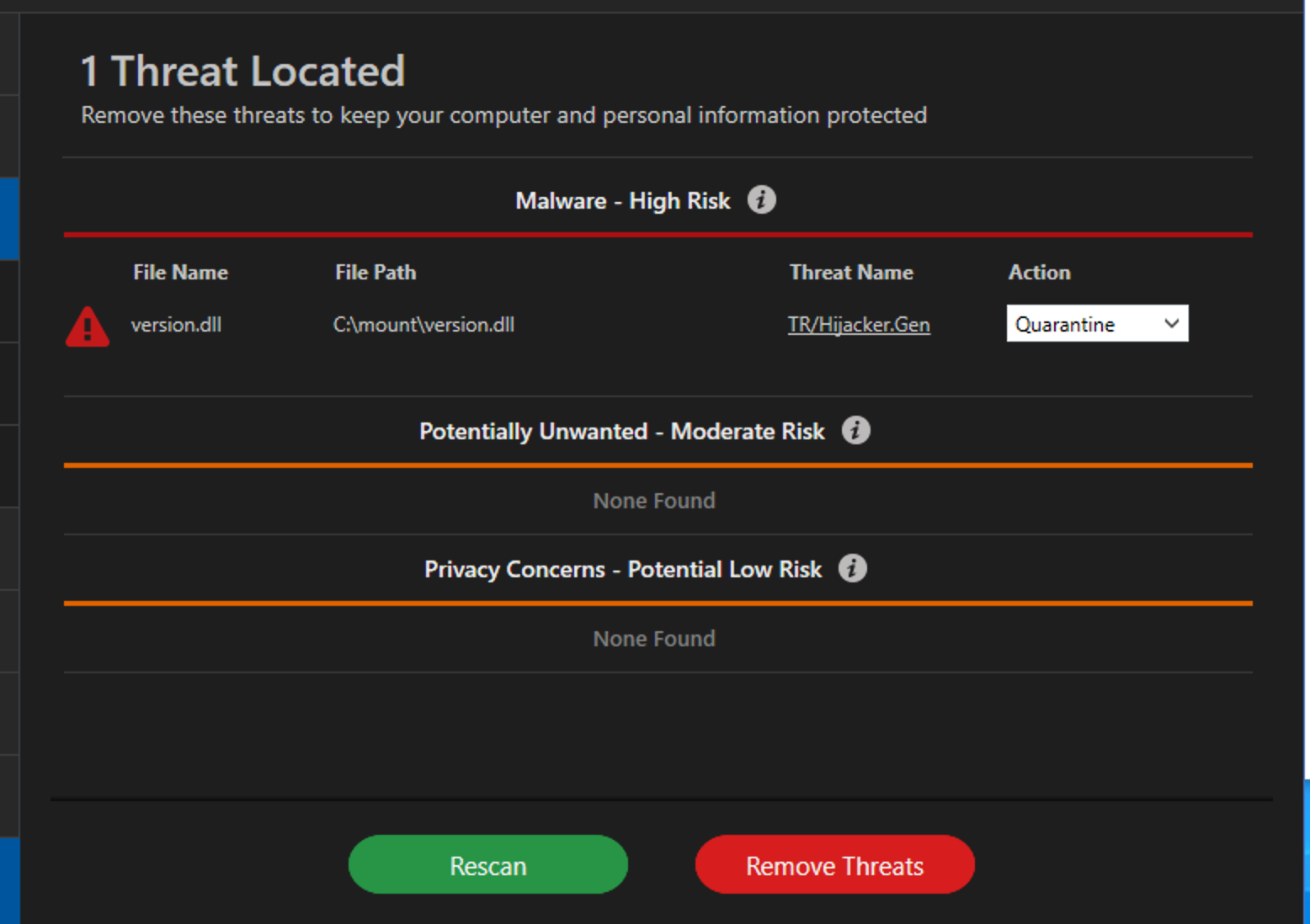Click the green Rescan button
Image resolution: width=1310 pixels, height=924 pixels.
click(x=488, y=864)
